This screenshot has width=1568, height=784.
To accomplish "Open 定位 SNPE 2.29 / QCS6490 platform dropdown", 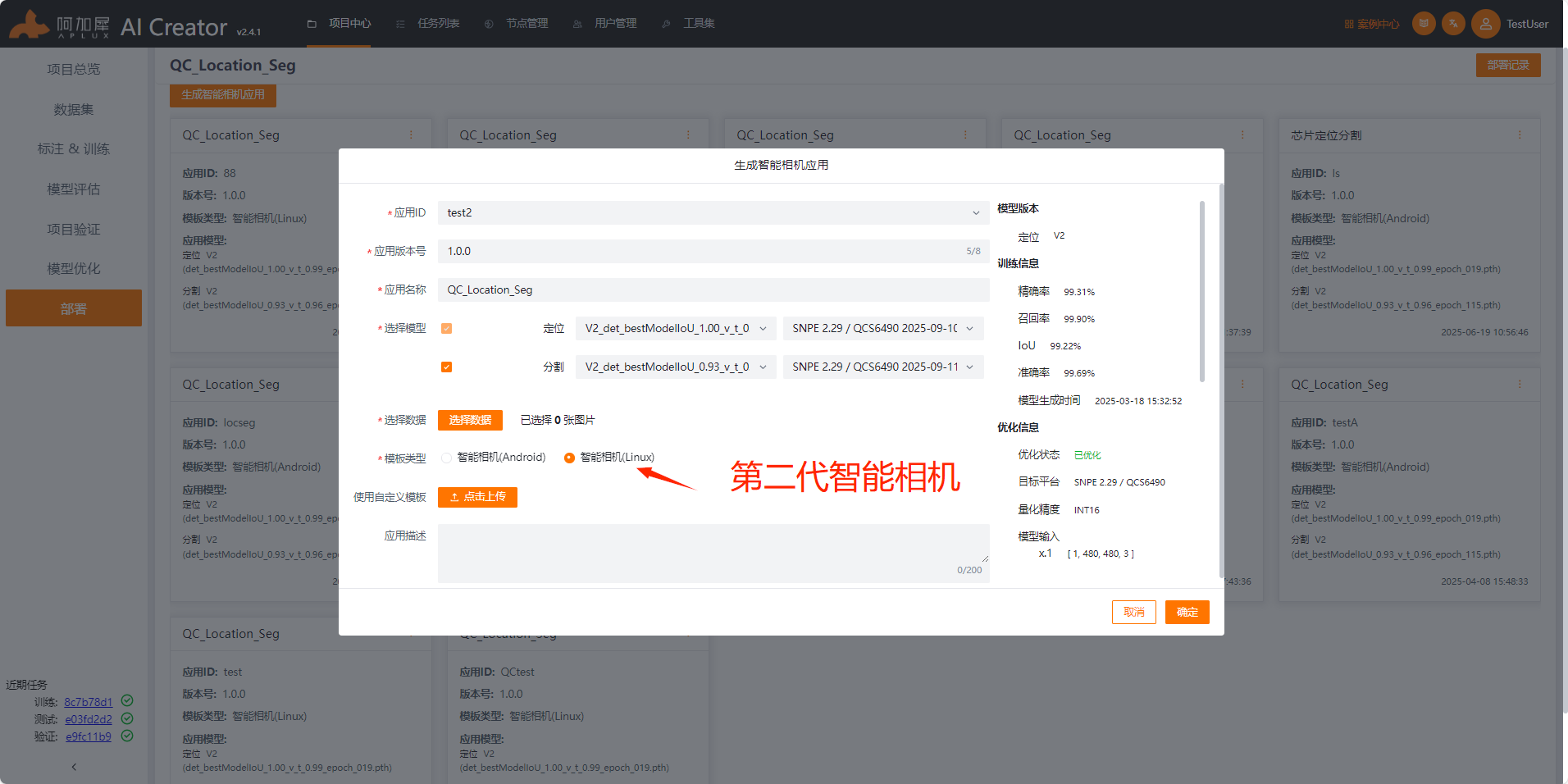I will pyautogui.click(x=883, y=328).
